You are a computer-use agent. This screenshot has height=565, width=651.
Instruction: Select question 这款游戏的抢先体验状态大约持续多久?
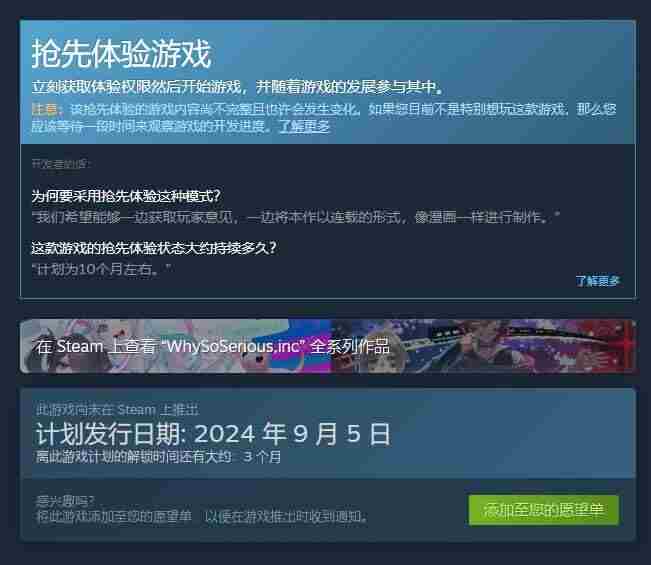[154, 248]
